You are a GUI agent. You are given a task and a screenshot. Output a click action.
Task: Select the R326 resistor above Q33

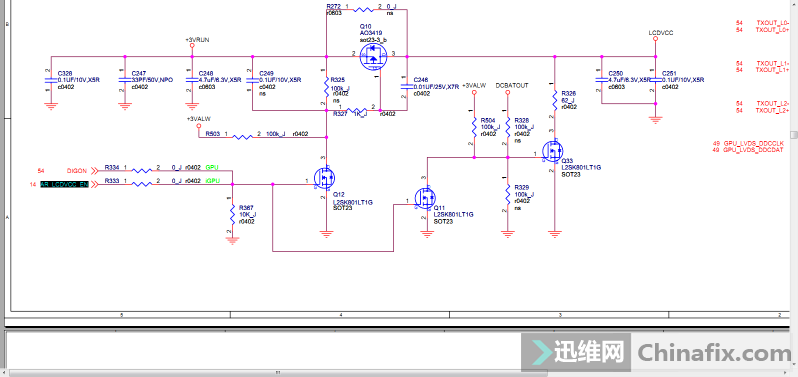(x=555, y=100)
